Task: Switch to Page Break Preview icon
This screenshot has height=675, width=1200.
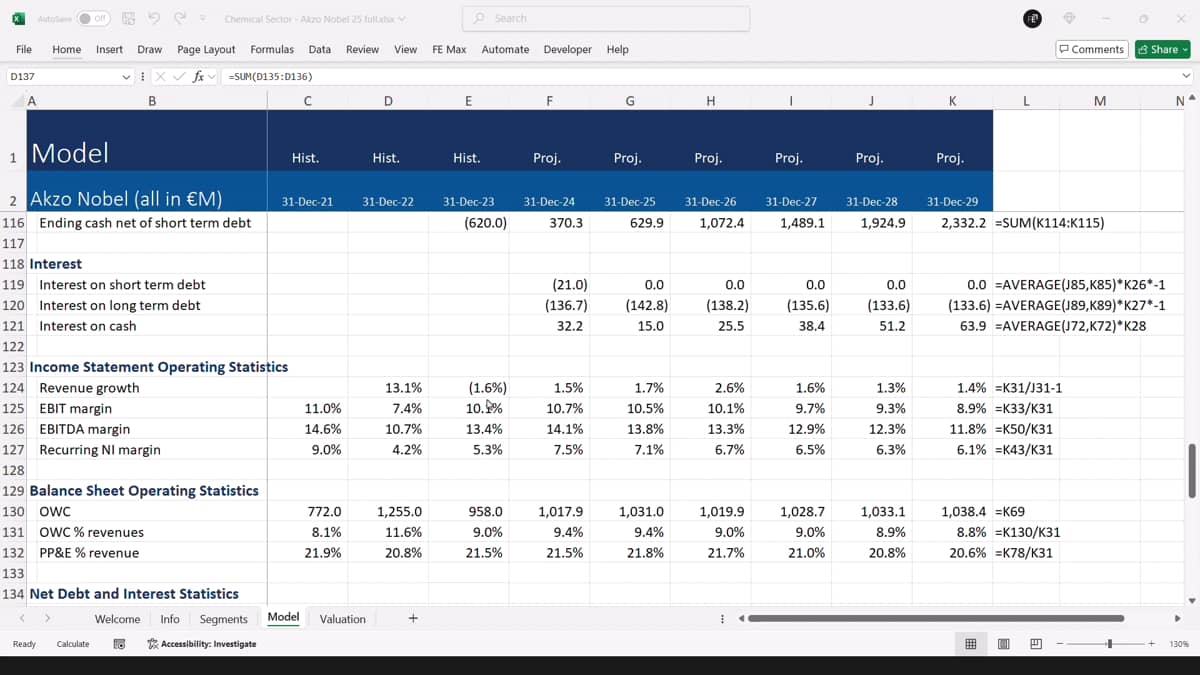Action: (x=1036, y=644)
